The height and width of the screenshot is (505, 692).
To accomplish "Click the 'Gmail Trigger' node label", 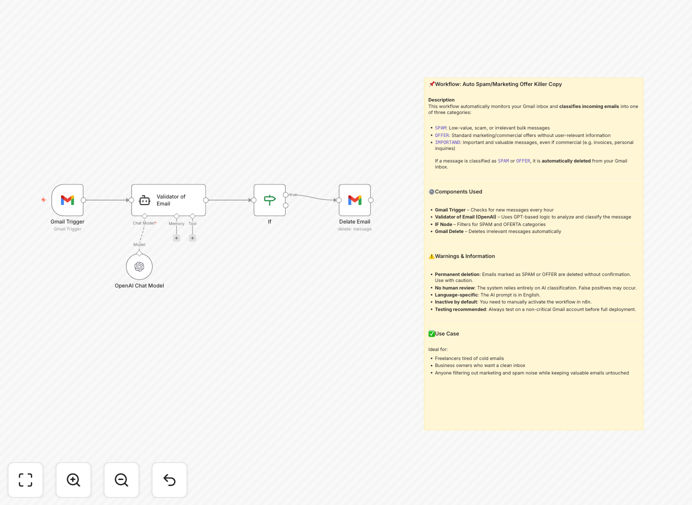I will point(68,222).
